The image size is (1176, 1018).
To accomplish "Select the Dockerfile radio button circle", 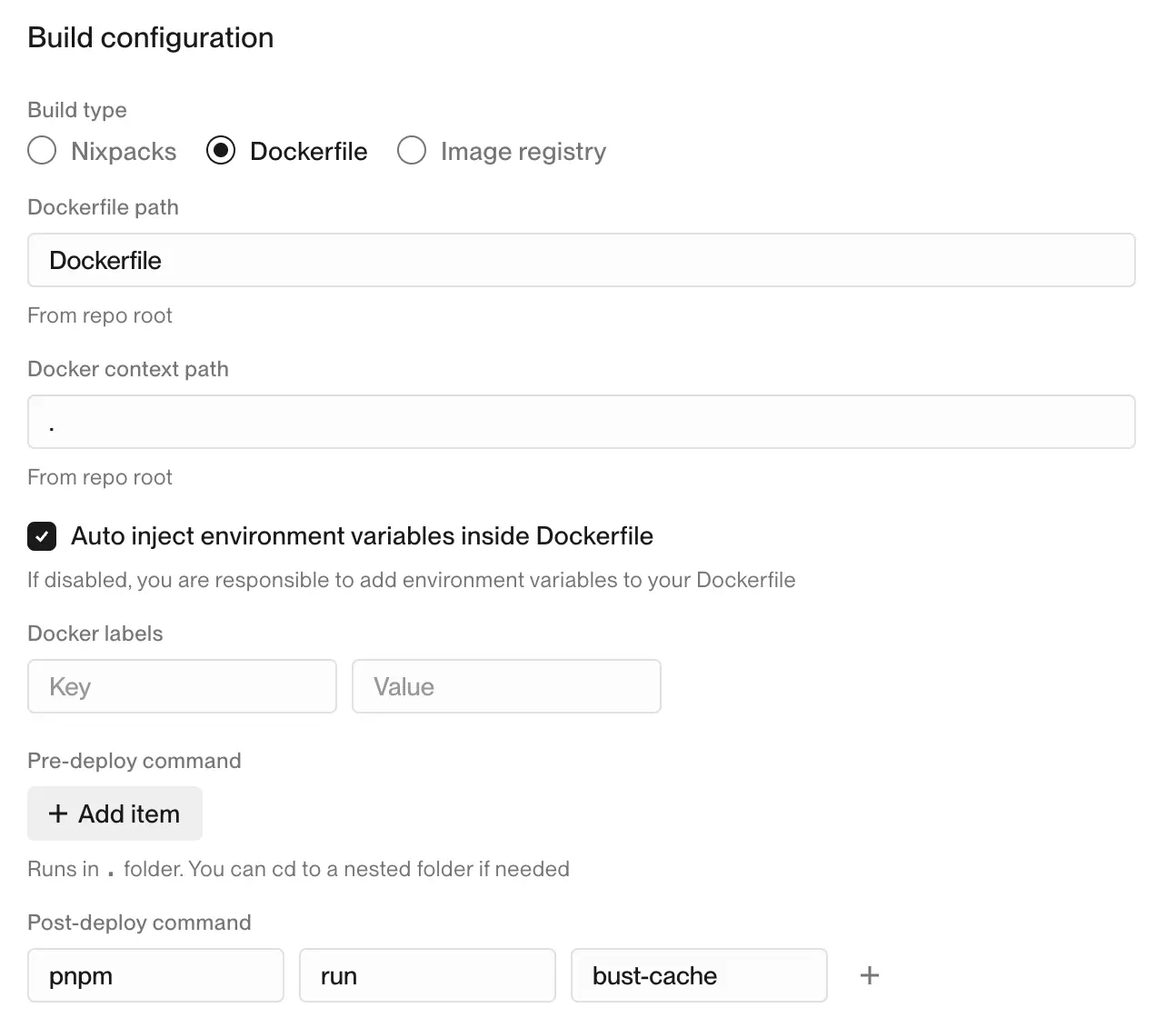I will (221, 151).
